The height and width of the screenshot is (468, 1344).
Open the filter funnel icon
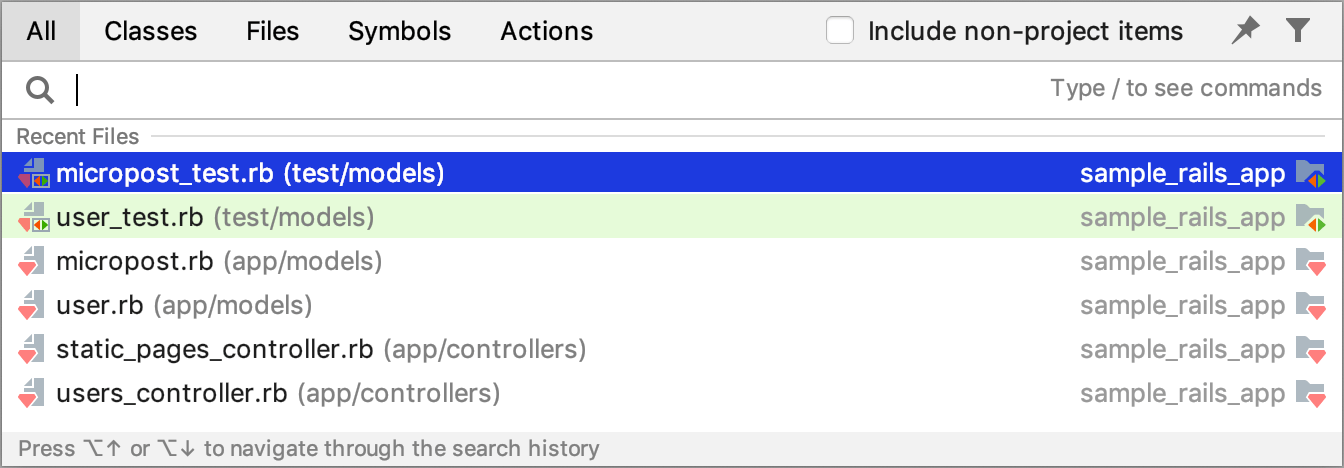pyautogui.click(x=1298, y=31)
